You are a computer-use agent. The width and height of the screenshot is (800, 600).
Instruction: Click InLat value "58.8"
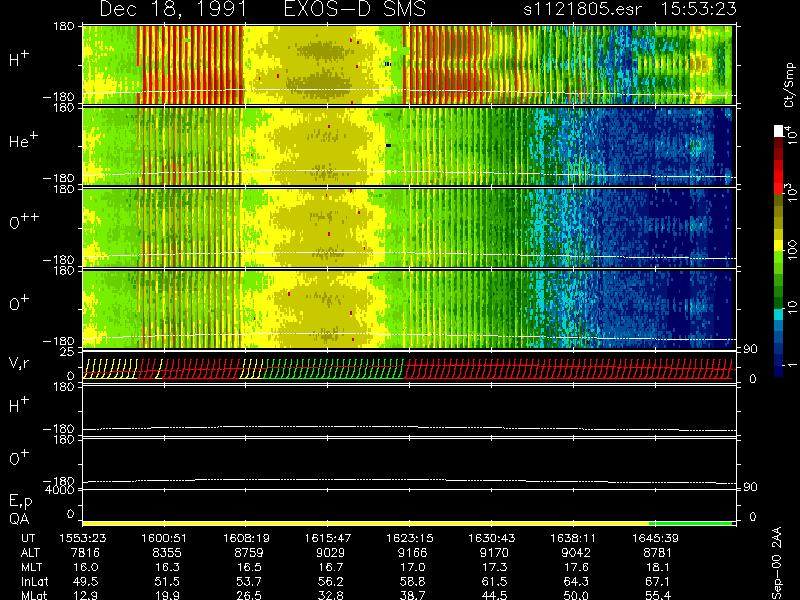[412, 581]
